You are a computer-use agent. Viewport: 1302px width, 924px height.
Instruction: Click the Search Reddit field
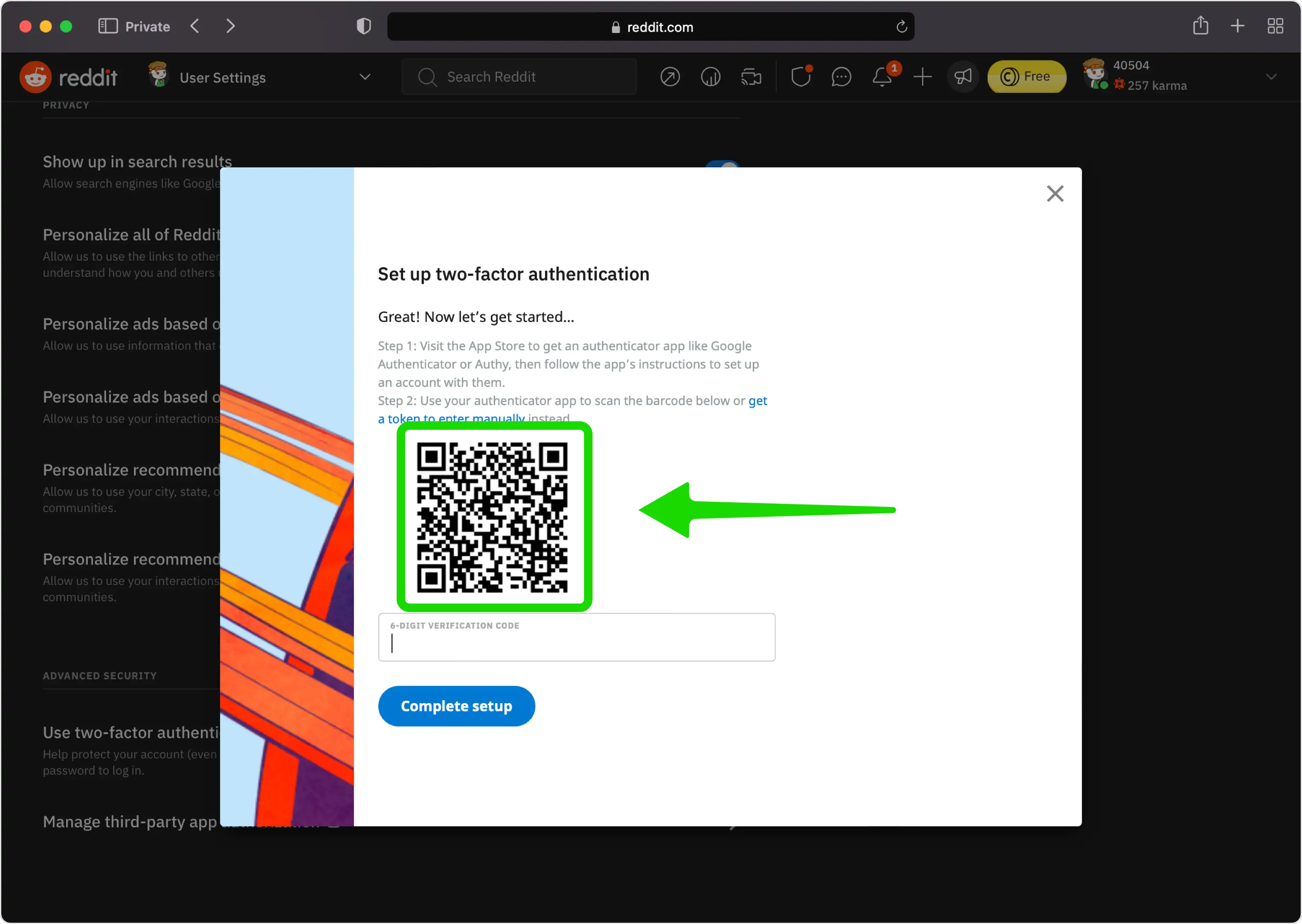tap(518, 76)
